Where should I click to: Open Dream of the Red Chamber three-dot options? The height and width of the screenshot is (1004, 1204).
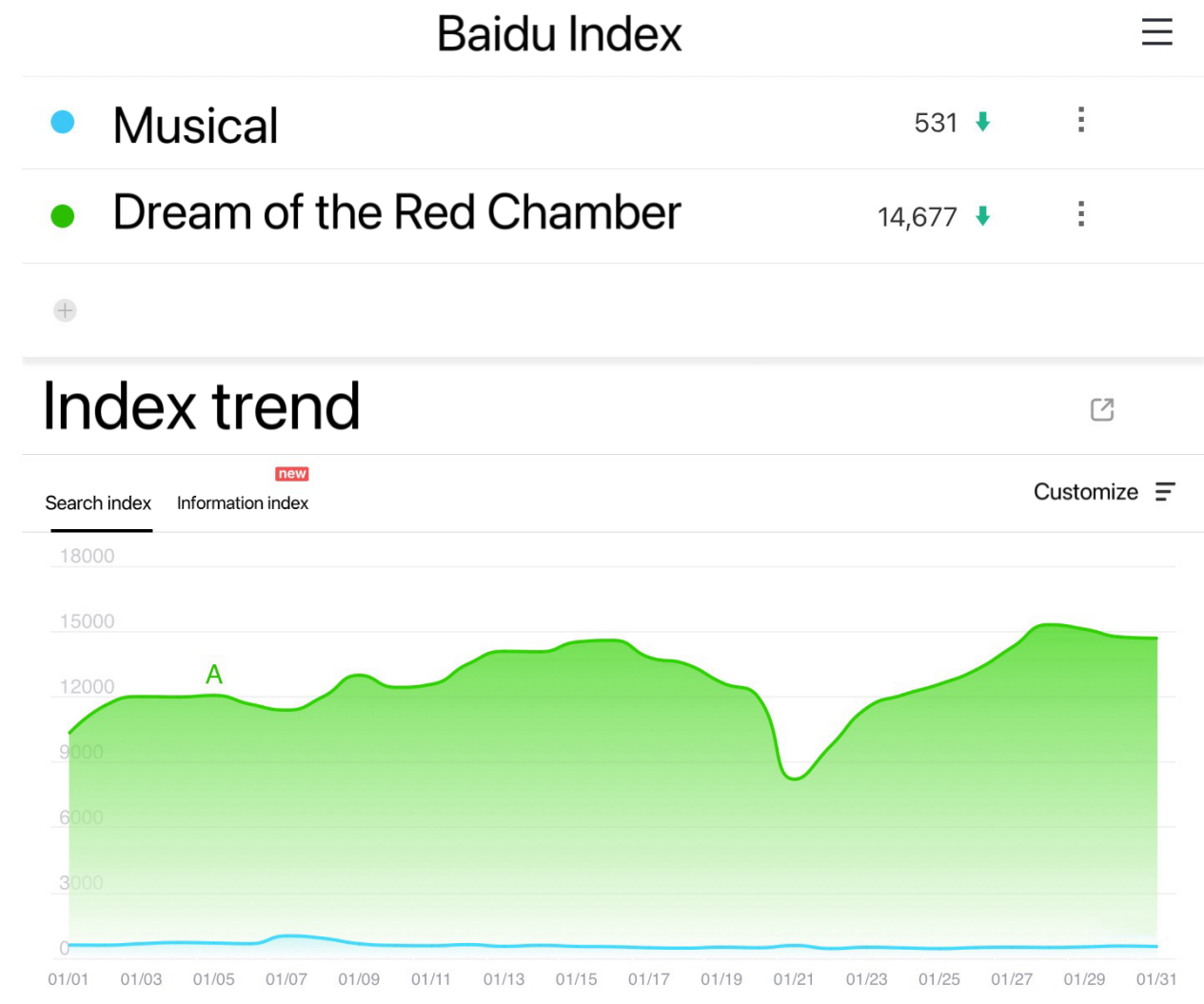[1080, 214]
